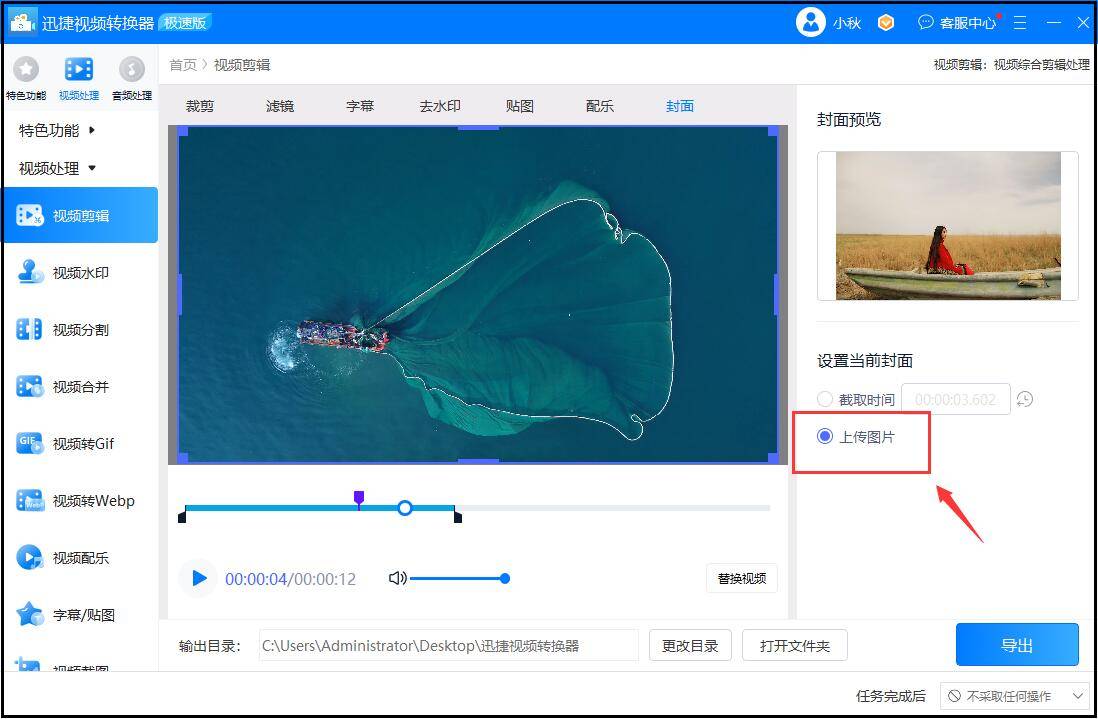Image resolution: width=1098 pixels, height=719 pixels.
Task: Select the 上传图片 radio button
Action: (824, 435)
